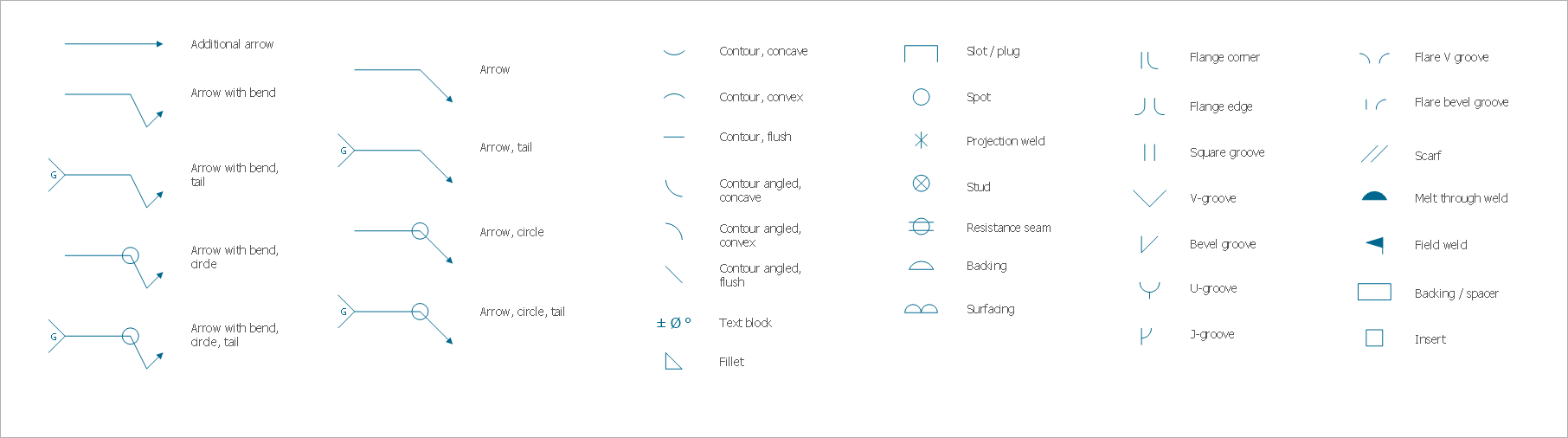This screenshot has height=438, width=1568.
Task: Click the Stud weld symbol
Action: coord(921,184)
